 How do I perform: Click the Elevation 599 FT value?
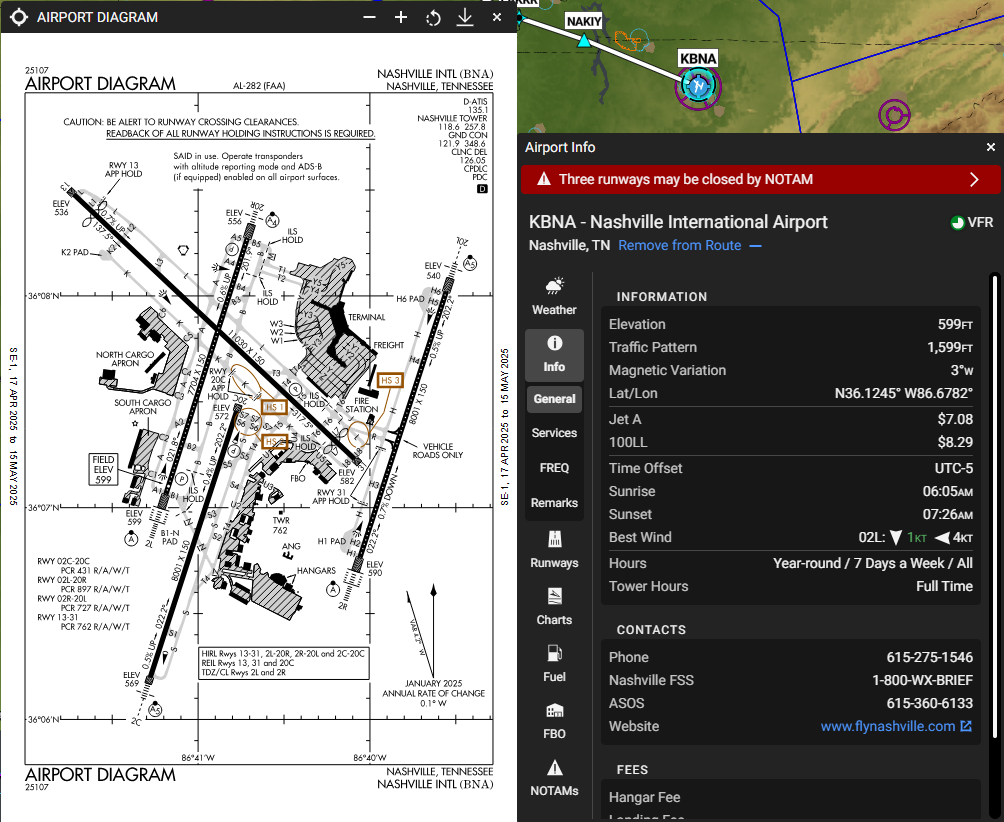[x=955, y=324]
